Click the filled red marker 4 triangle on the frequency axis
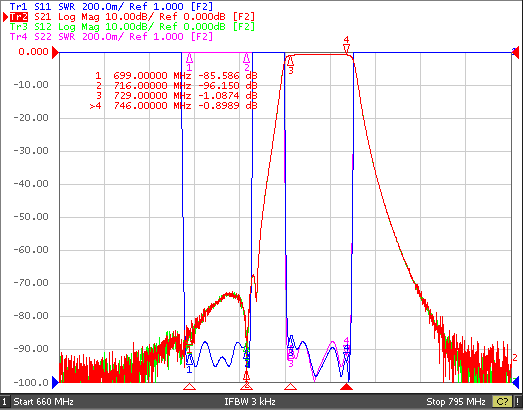This screenshot has width=523, height=411. [347, 387]
